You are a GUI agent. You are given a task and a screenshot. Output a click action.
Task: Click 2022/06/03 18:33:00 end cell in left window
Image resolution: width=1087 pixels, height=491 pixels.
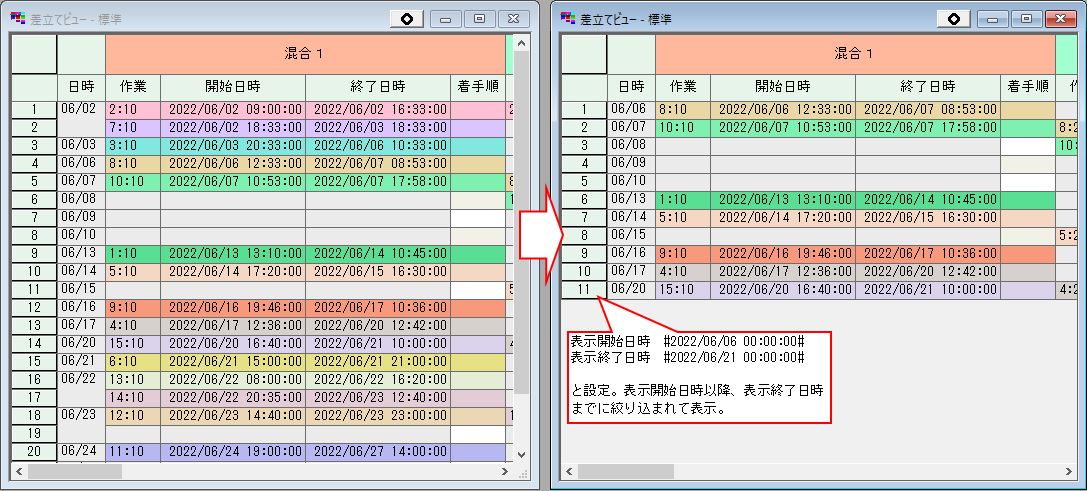[x=378, y=128]
